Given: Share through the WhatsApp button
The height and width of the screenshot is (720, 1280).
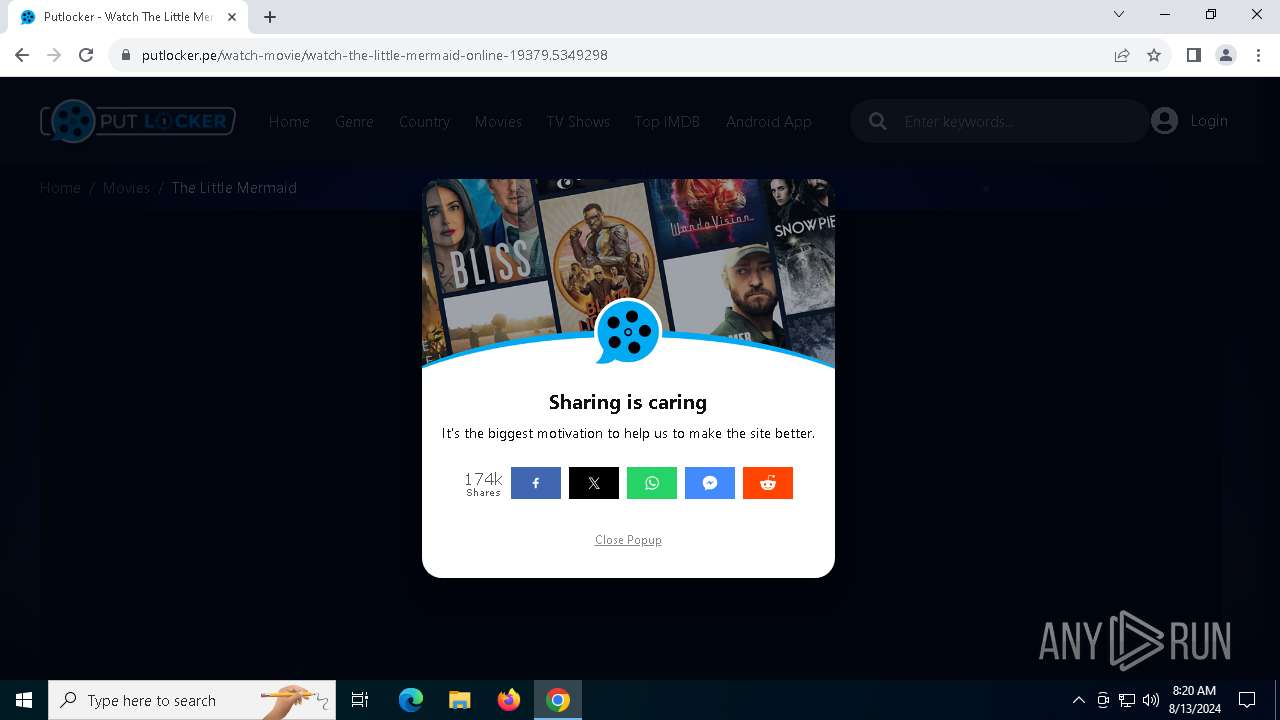Looking at the screenshot, I should (x=651, y=483).
